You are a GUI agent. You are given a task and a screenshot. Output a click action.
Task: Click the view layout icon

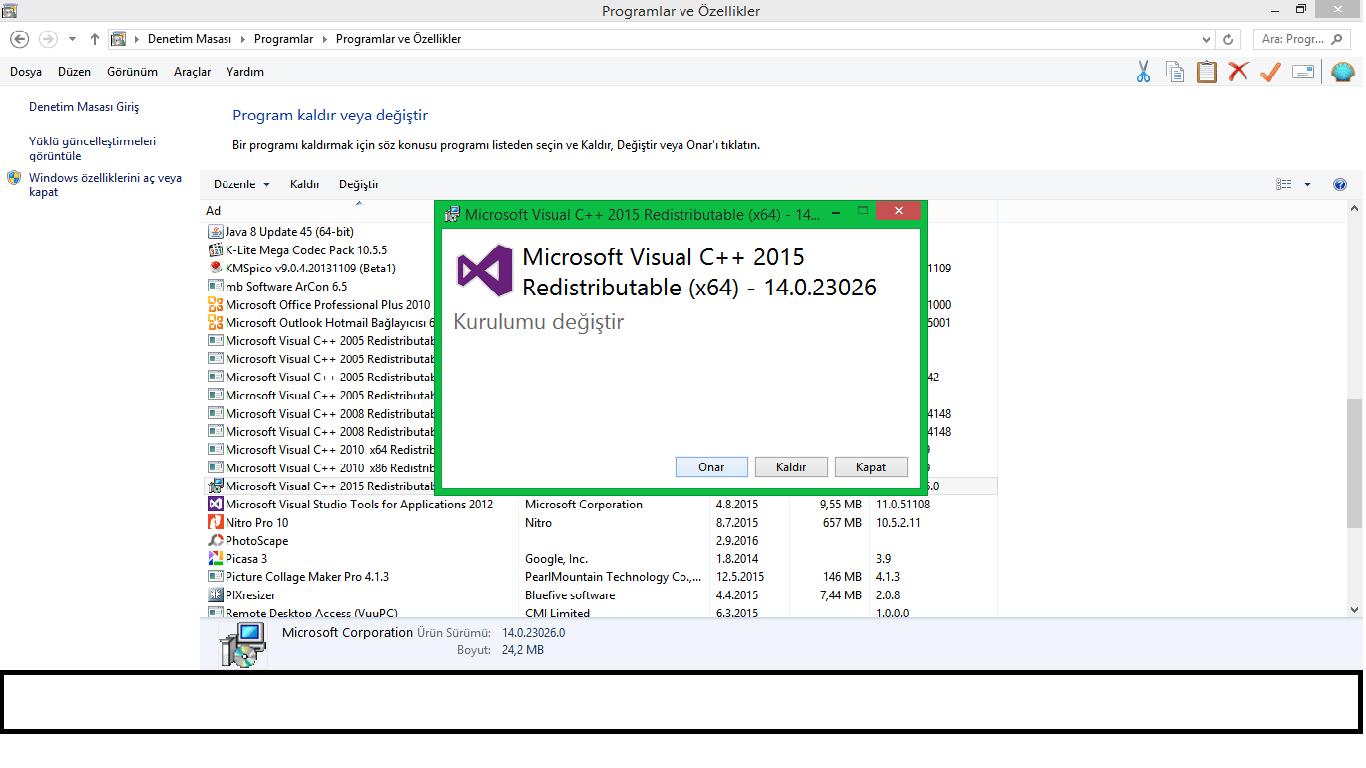pos(1284,184)
